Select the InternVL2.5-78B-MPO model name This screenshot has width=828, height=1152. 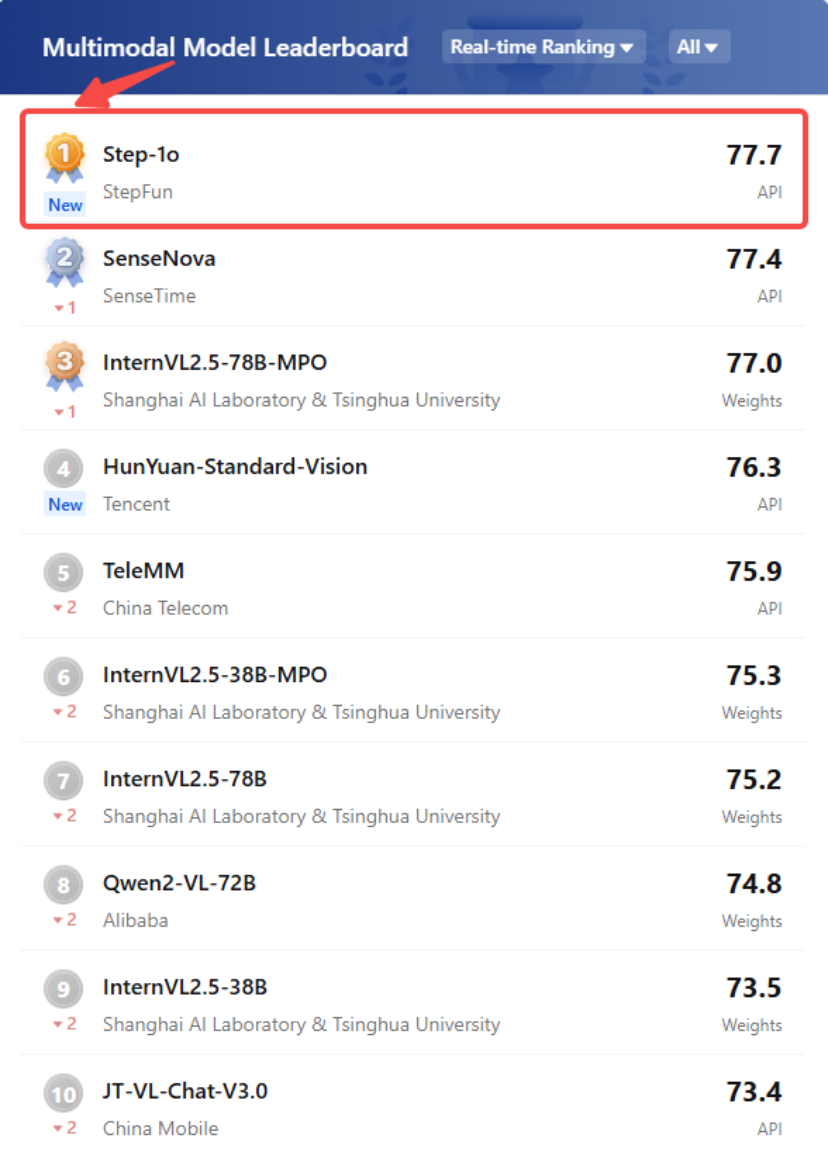point(214,362)
